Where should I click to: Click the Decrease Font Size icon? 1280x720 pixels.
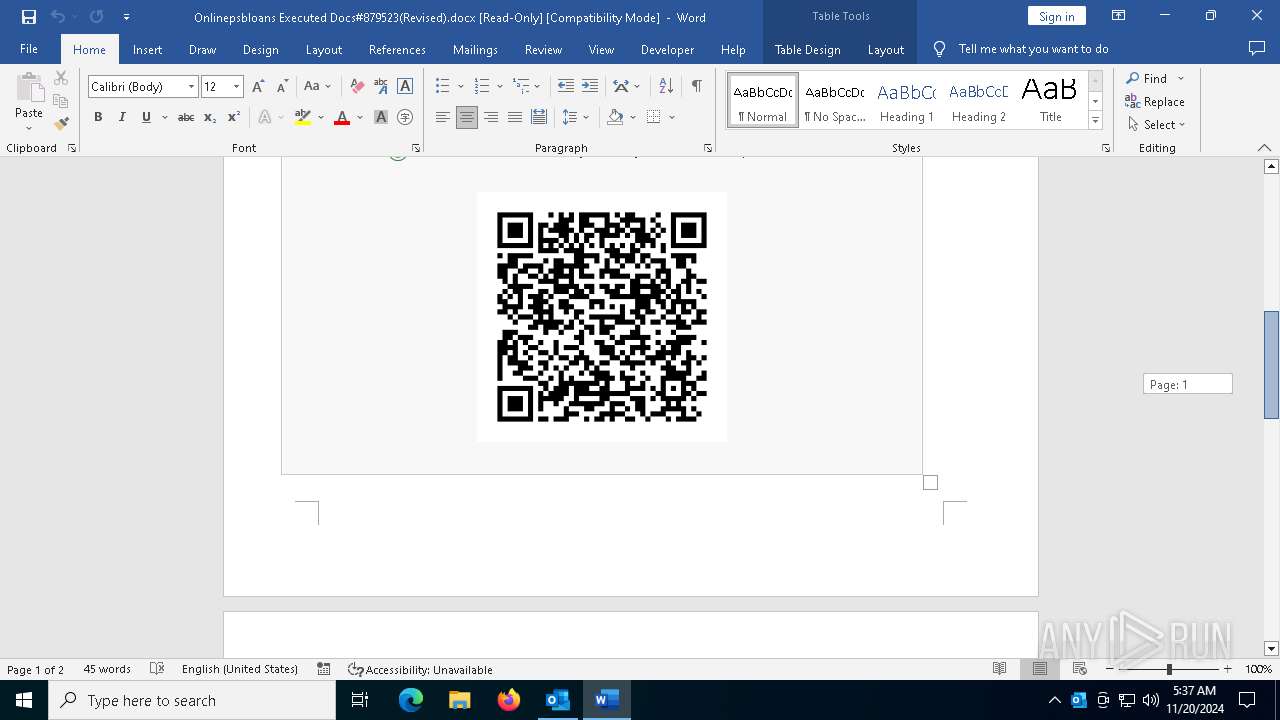click(x=282, y=87)
